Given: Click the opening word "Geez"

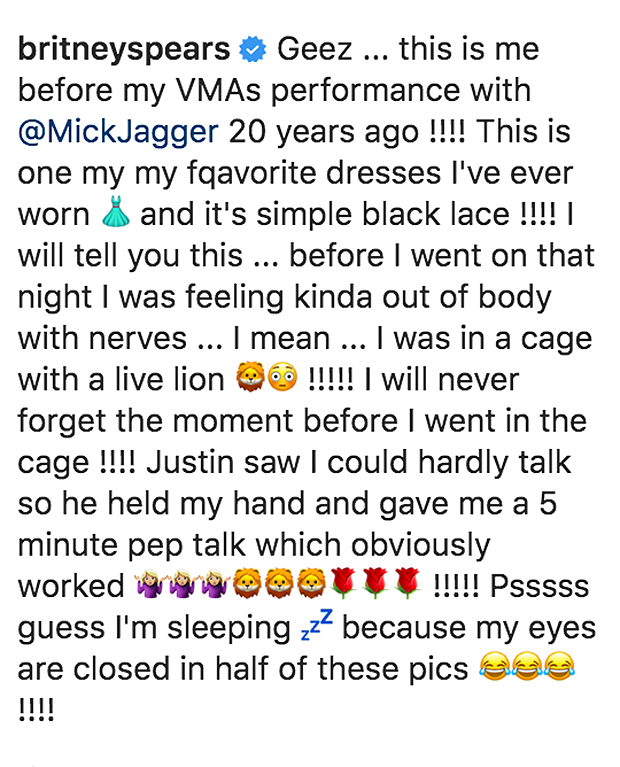Looking at the screenshot, I should pos(315,49).
